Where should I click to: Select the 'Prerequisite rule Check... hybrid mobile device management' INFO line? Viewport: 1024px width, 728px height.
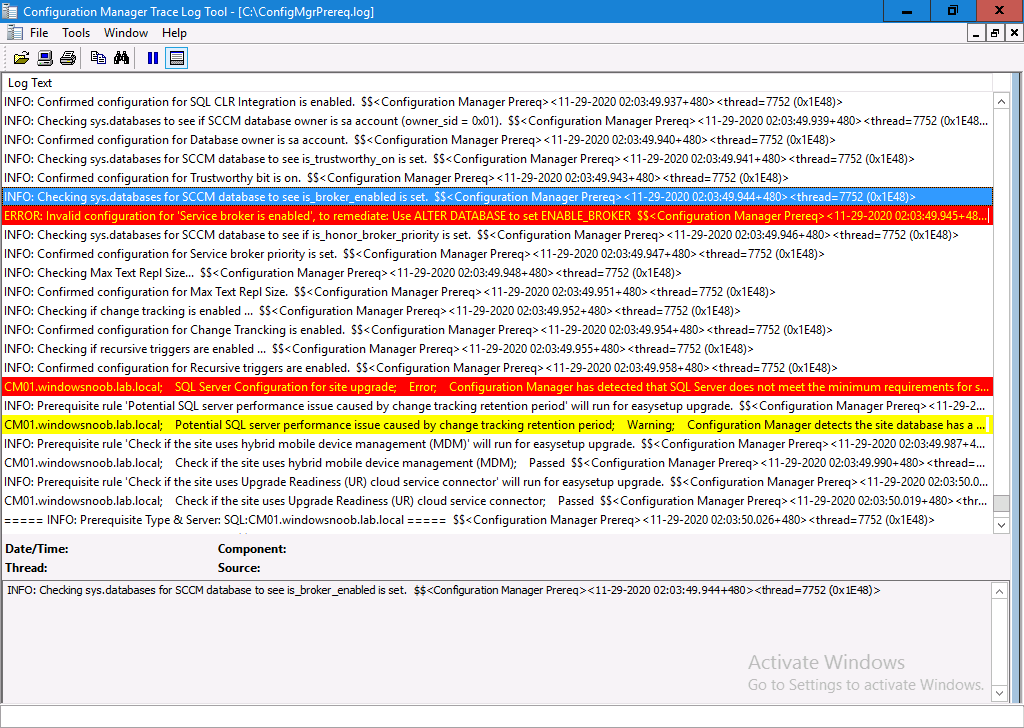(497, 443)
